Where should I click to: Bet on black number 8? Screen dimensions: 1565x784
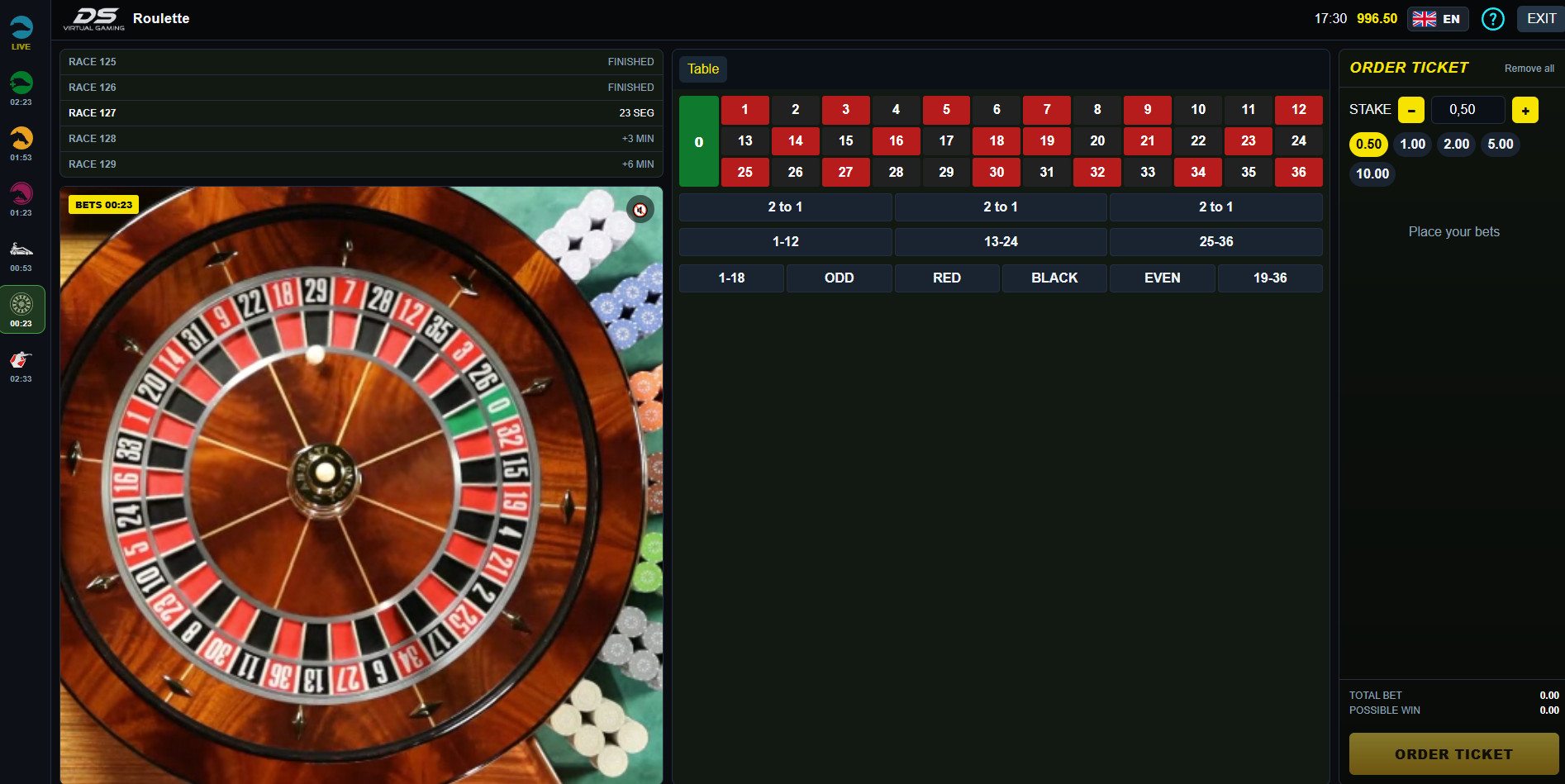pyautogui.click(x=1097, y=110)
